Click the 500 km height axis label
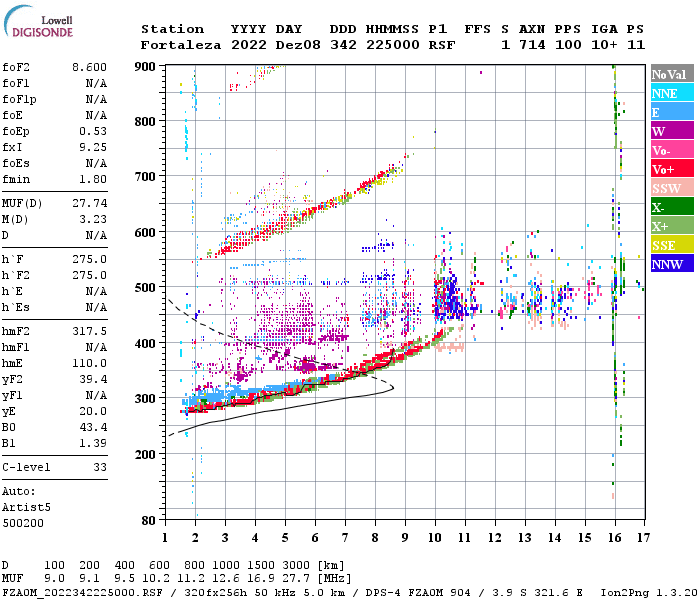 145,288
